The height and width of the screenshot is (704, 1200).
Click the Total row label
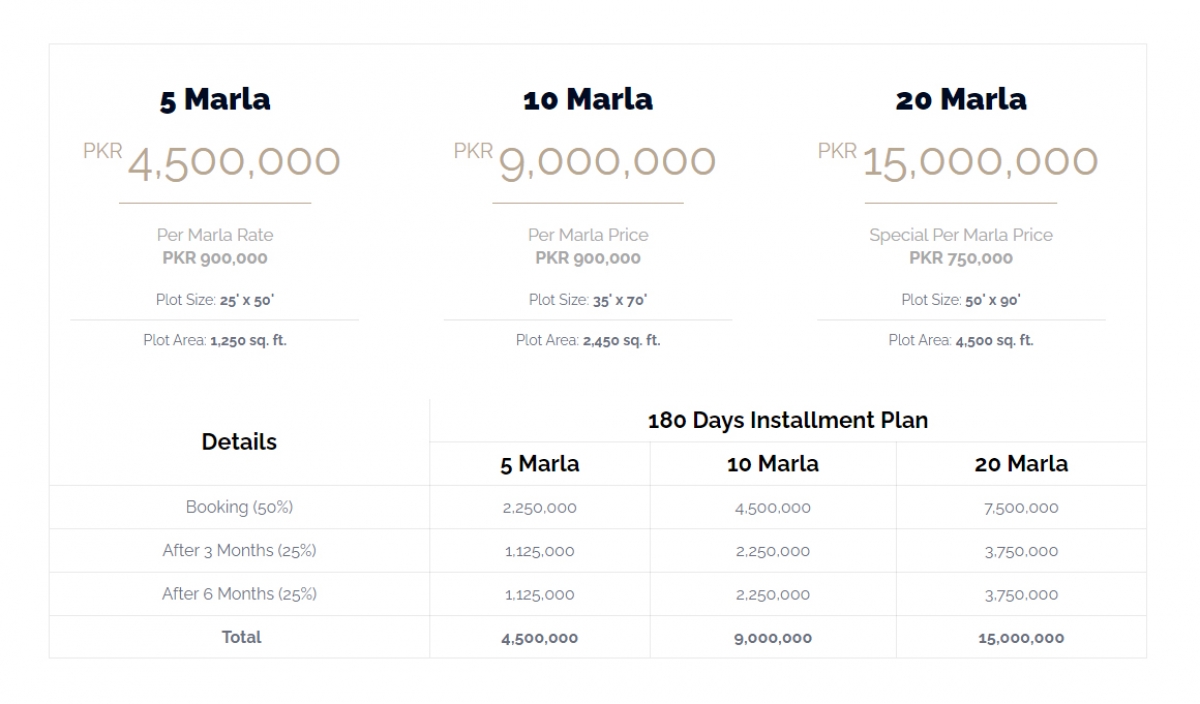pyautogui.click(x=241, y=637)
